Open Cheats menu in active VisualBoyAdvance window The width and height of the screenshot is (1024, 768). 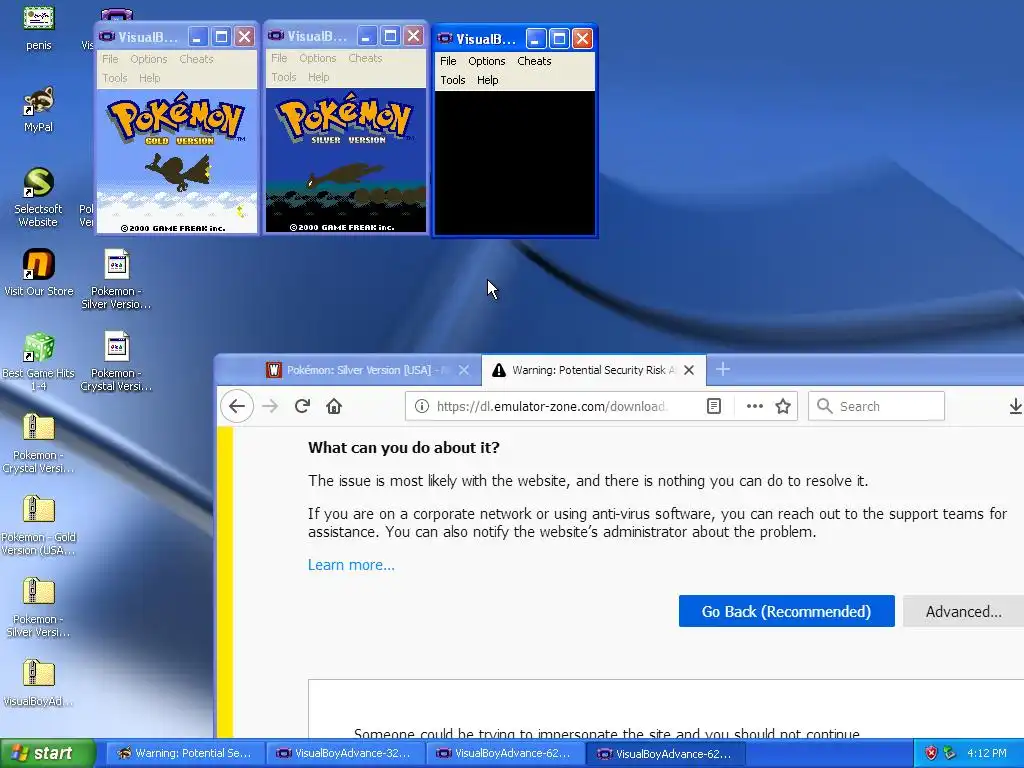click(x=534, y=61)
